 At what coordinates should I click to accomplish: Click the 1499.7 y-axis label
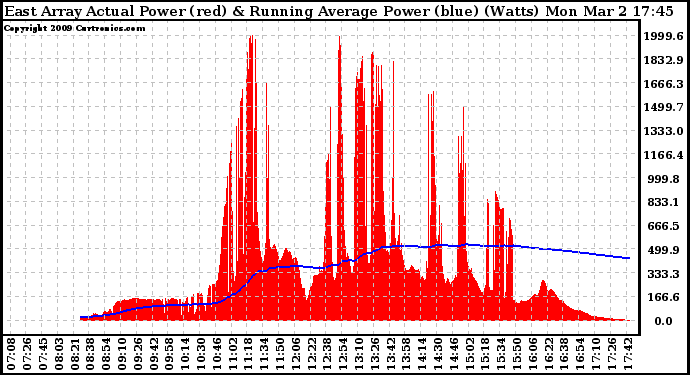click(x=664, y=107)
